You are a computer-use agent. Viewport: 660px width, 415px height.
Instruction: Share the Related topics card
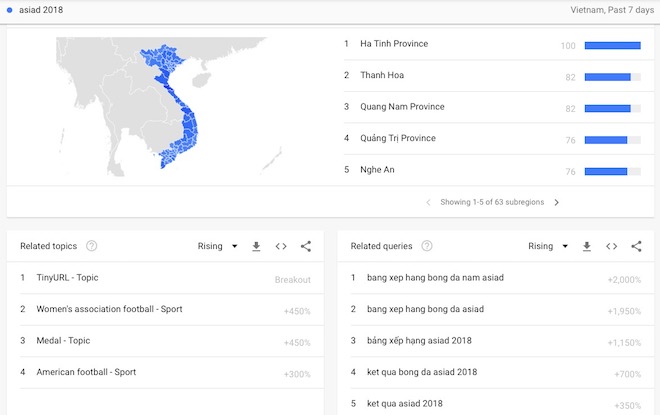pos(306,246)
